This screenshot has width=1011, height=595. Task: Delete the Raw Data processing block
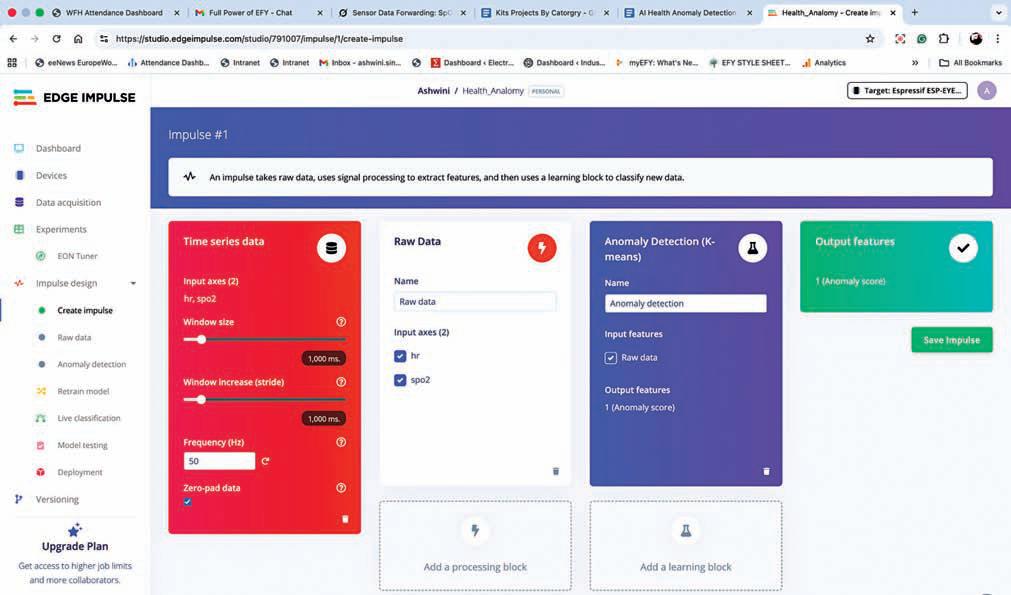(x=556, y=471)
